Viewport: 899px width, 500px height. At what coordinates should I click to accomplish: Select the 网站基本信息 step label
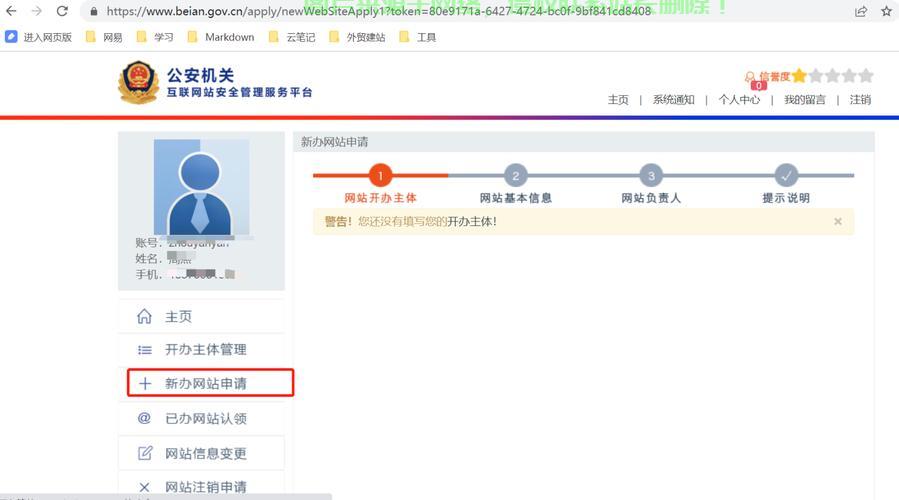515,198
